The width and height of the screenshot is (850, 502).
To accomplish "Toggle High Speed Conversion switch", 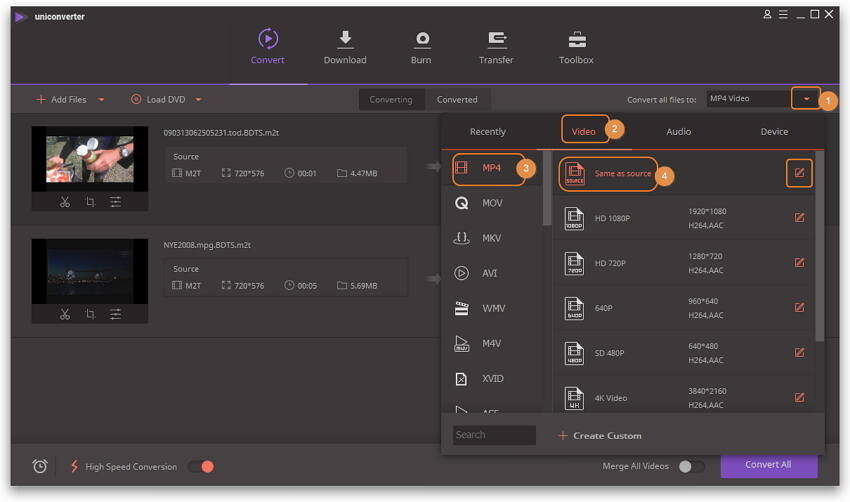I will click(x=202, y=466).
